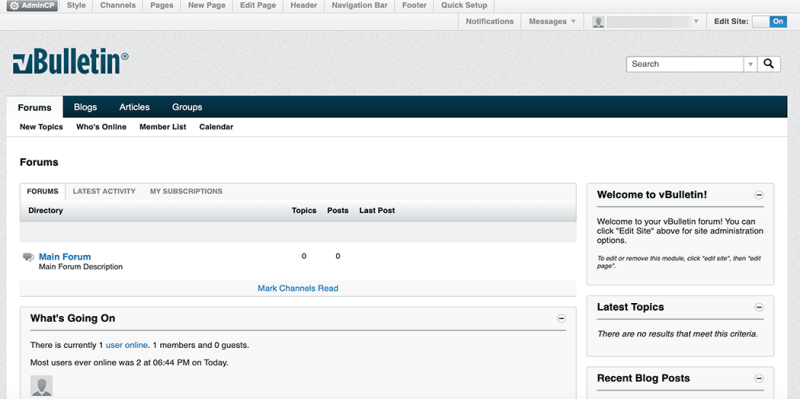The height and width of the screenshot is (399, 800).
Task: Click the Welcome to vBulletin! title
Action: (652, 195)
